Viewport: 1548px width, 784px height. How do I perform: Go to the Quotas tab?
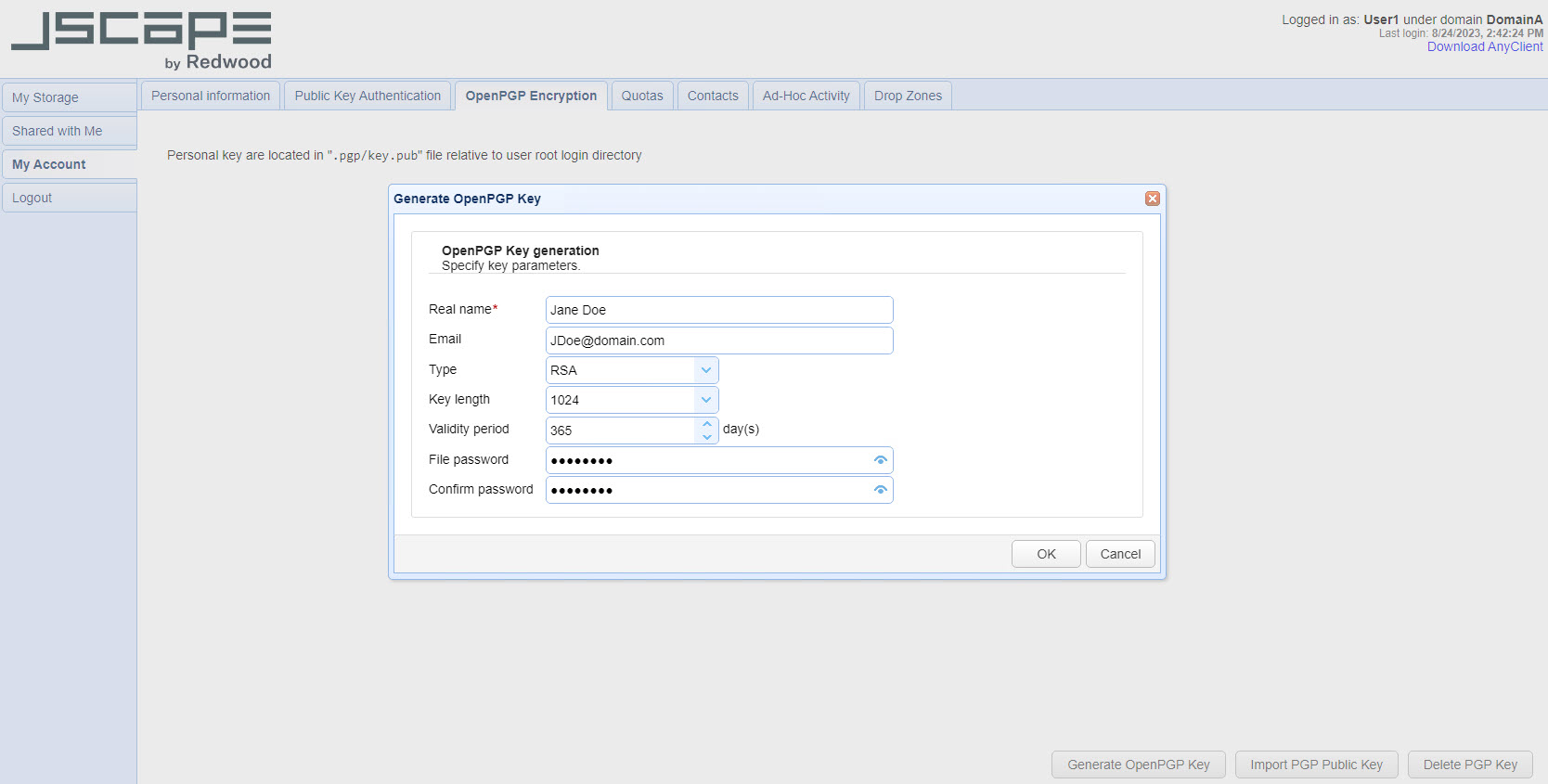tap(642, 96)
